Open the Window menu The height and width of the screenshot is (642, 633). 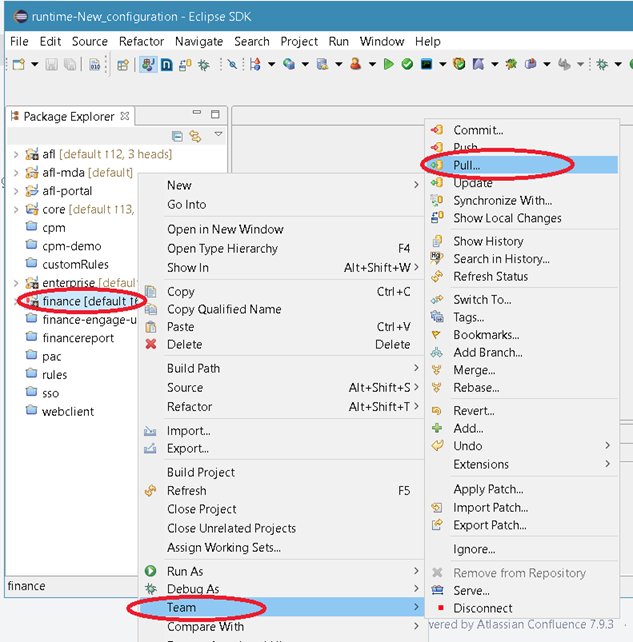(381, 41)
